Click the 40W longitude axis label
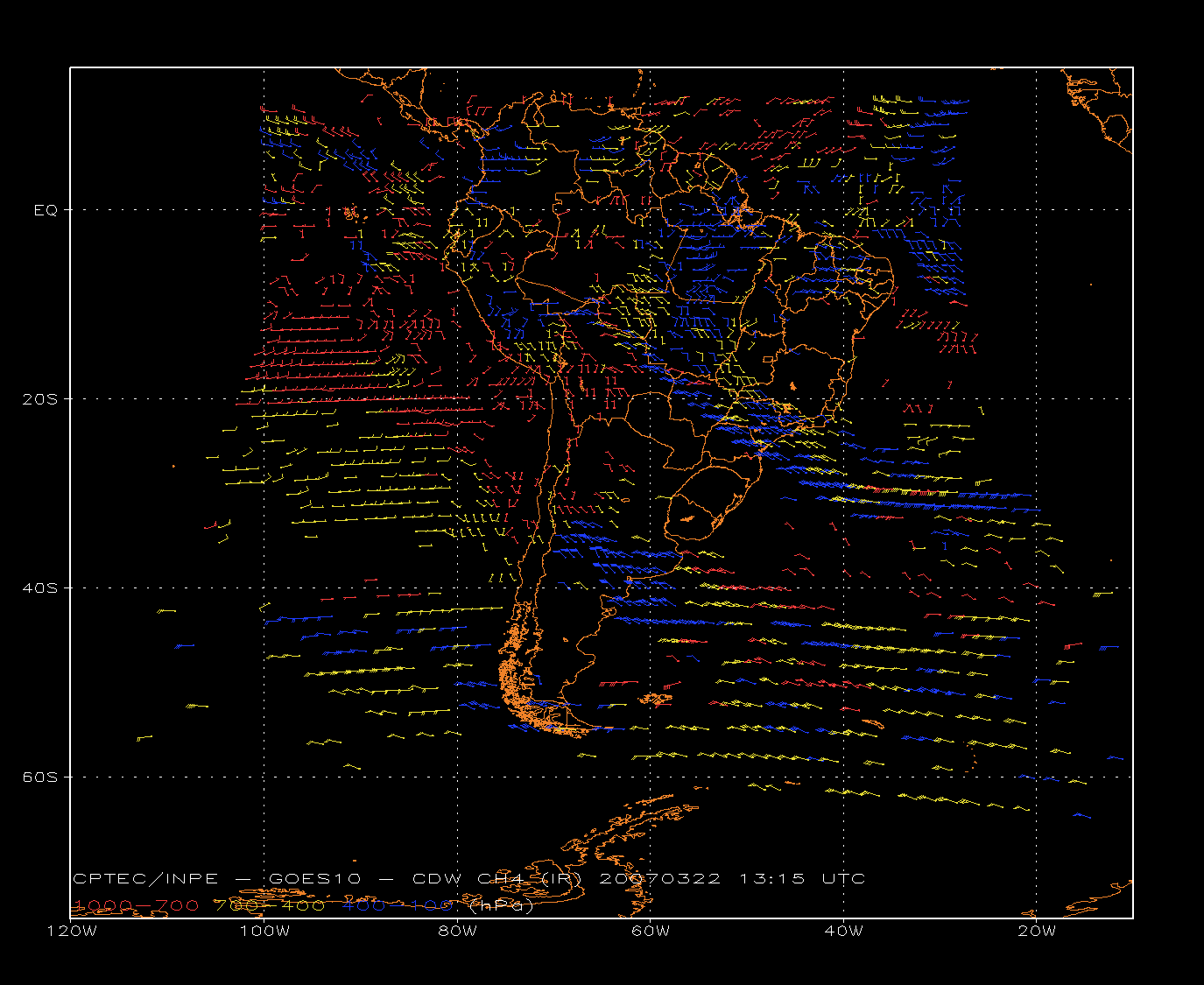Screen dimensions: 1204x985 [x=844, y=931]
